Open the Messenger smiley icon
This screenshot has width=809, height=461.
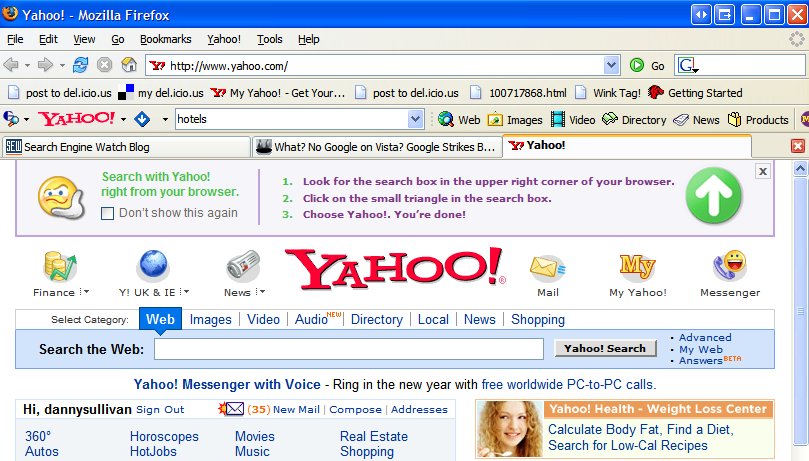click(730, 267)
